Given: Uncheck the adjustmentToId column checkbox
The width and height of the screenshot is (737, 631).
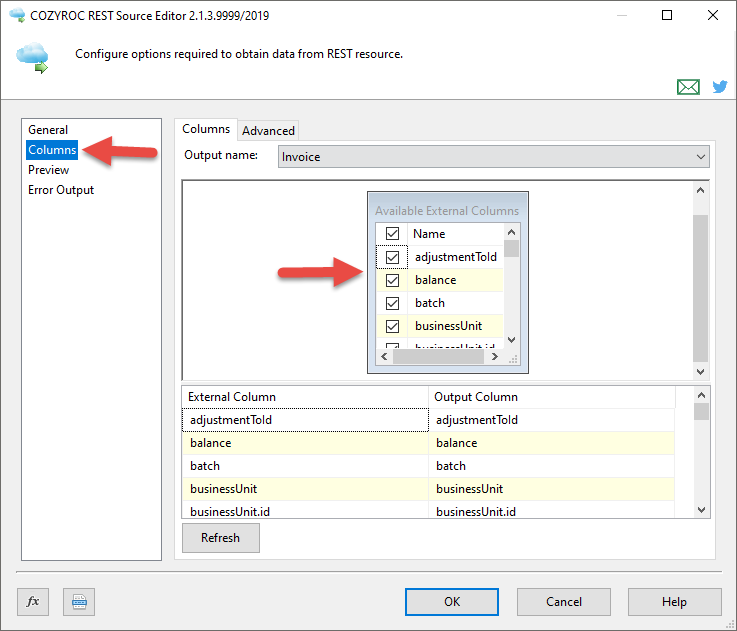Looking at the screenshot, I should point(392,257).
